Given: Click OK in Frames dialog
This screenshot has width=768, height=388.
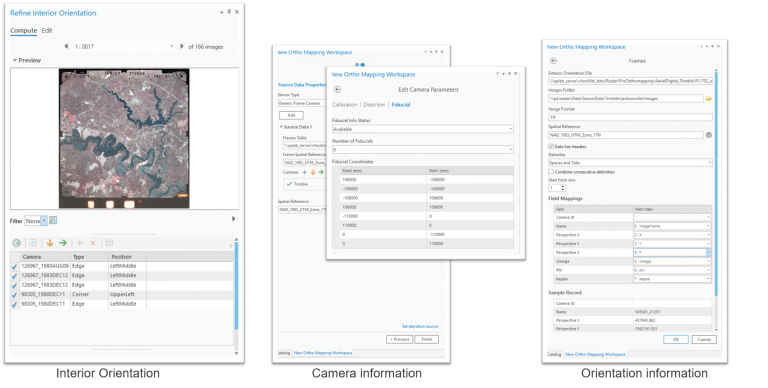Looking at the screenshot, I should click(676, 339).
